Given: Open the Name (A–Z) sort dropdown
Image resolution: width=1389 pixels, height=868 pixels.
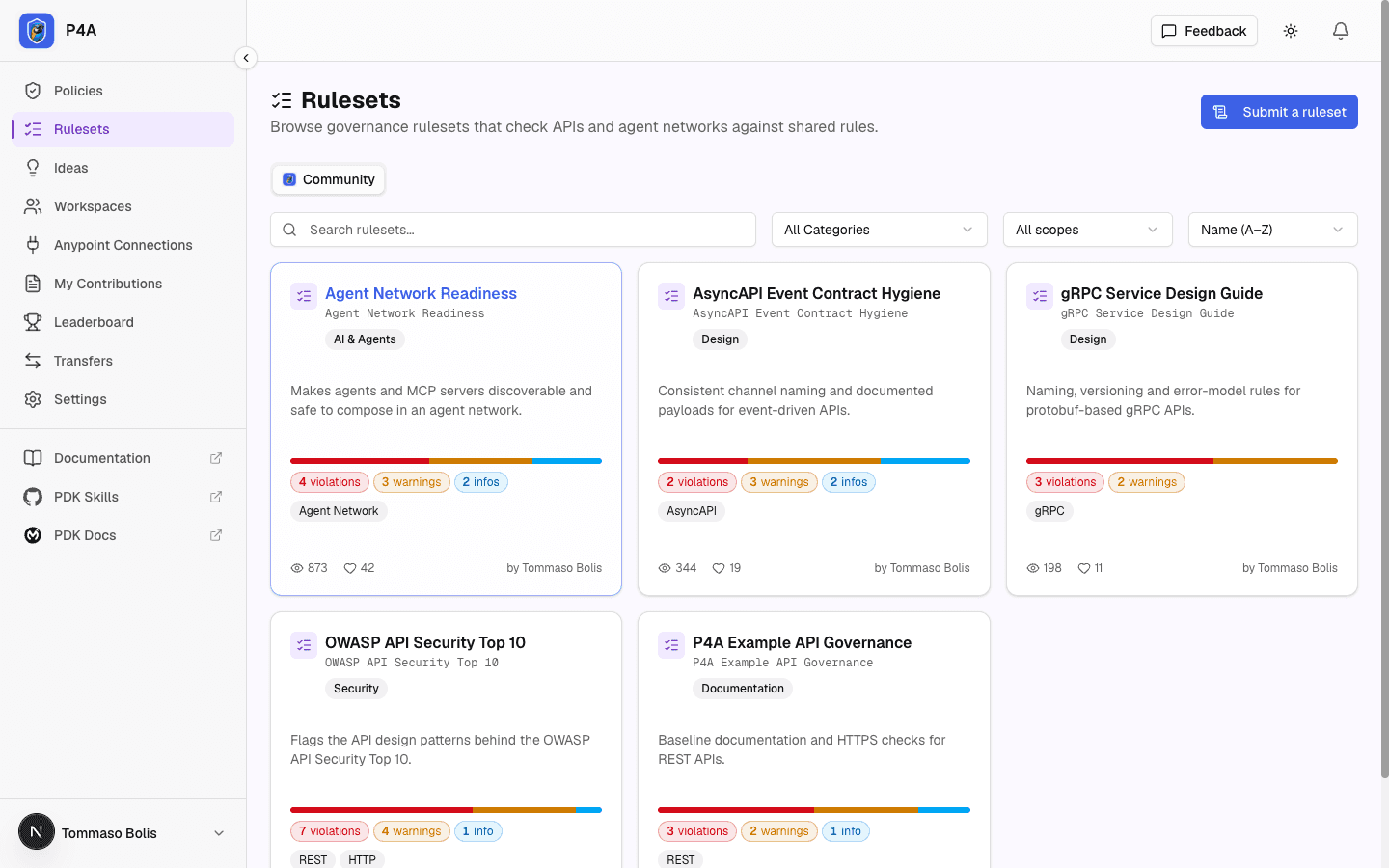Looking at the screenshot, I should coord(1273,230).
